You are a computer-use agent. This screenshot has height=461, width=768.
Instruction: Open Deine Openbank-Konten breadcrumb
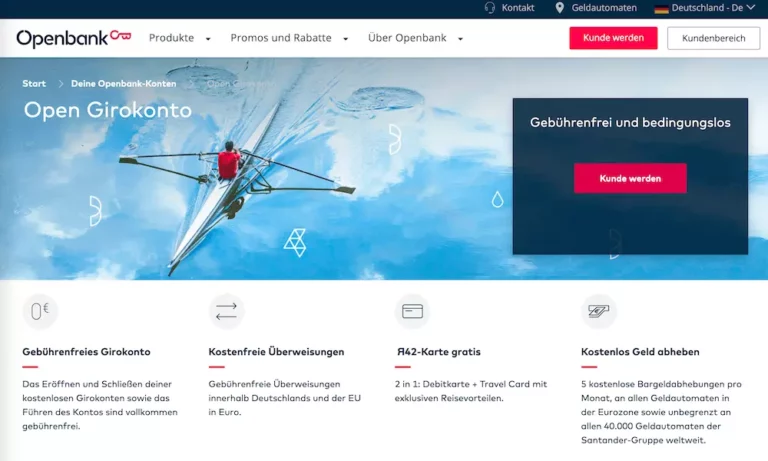tap(123, 84)
